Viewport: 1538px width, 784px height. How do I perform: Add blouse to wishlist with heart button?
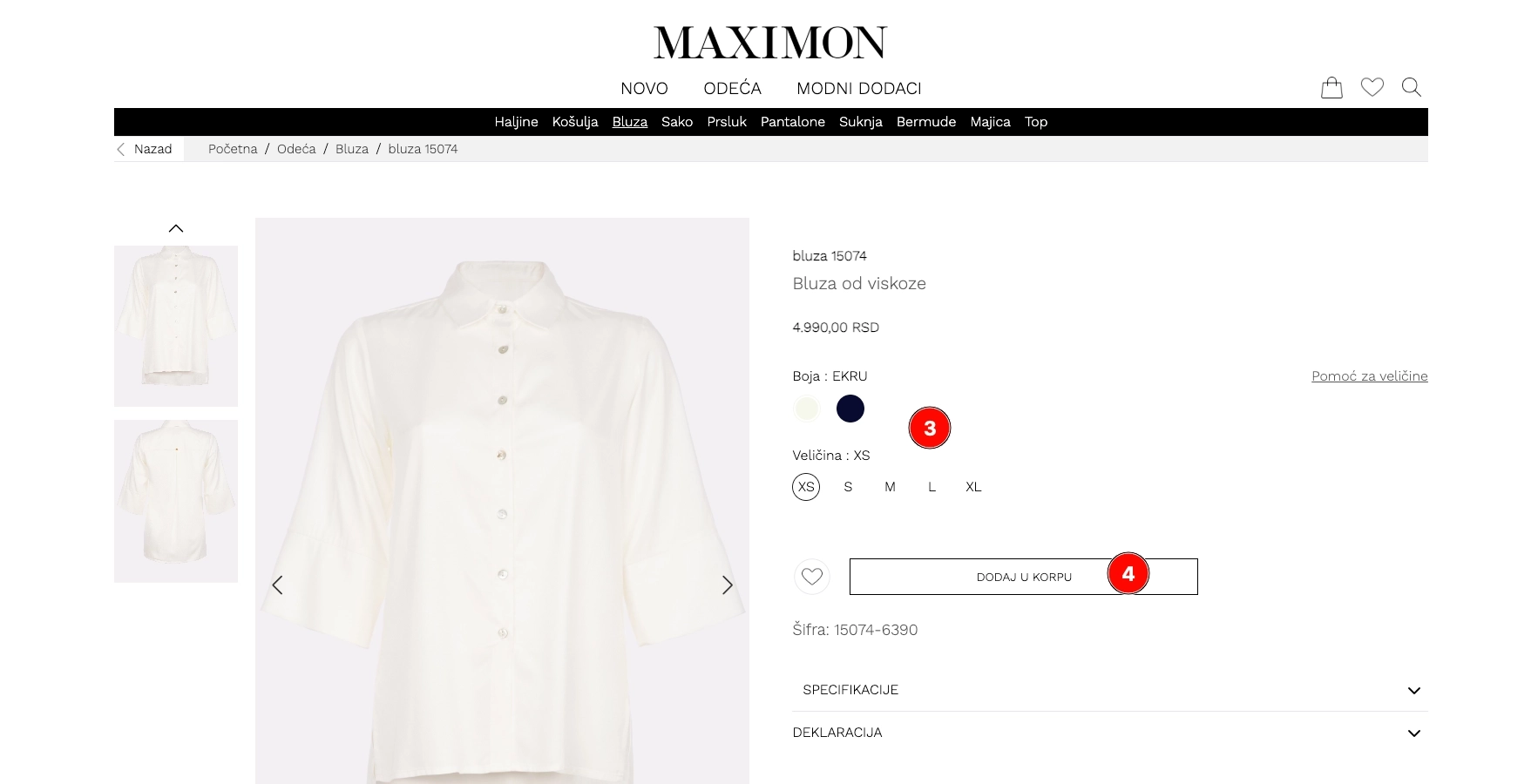coord(812,577)
